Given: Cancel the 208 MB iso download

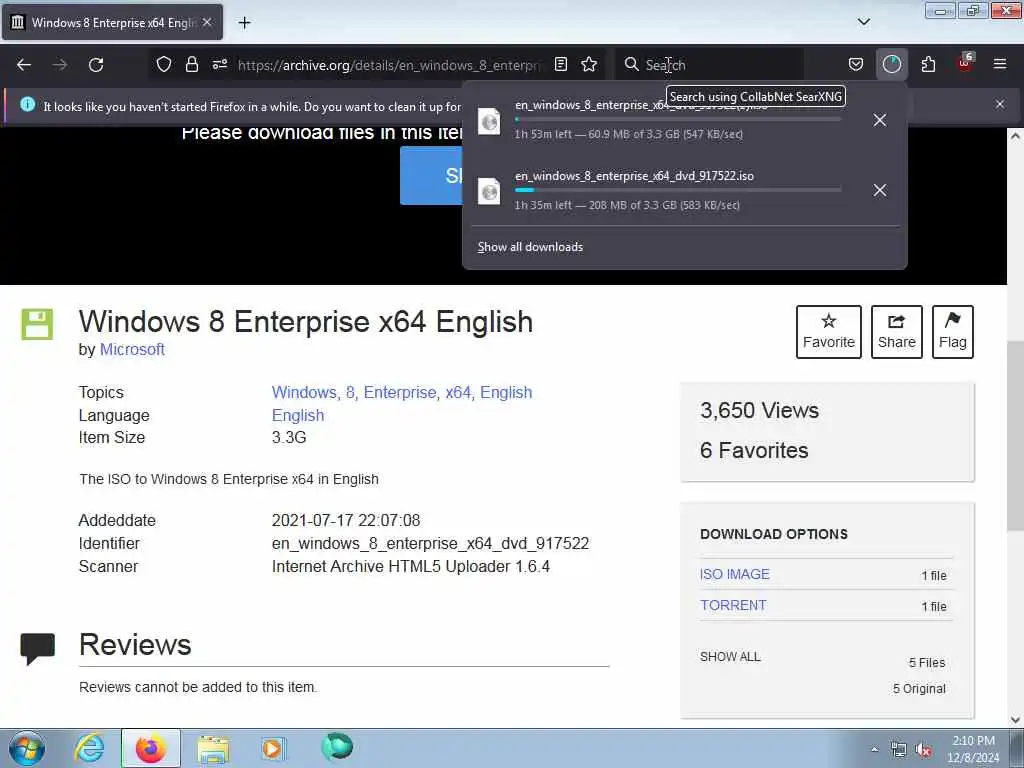Looking at the screenshot, I should 880,191.
